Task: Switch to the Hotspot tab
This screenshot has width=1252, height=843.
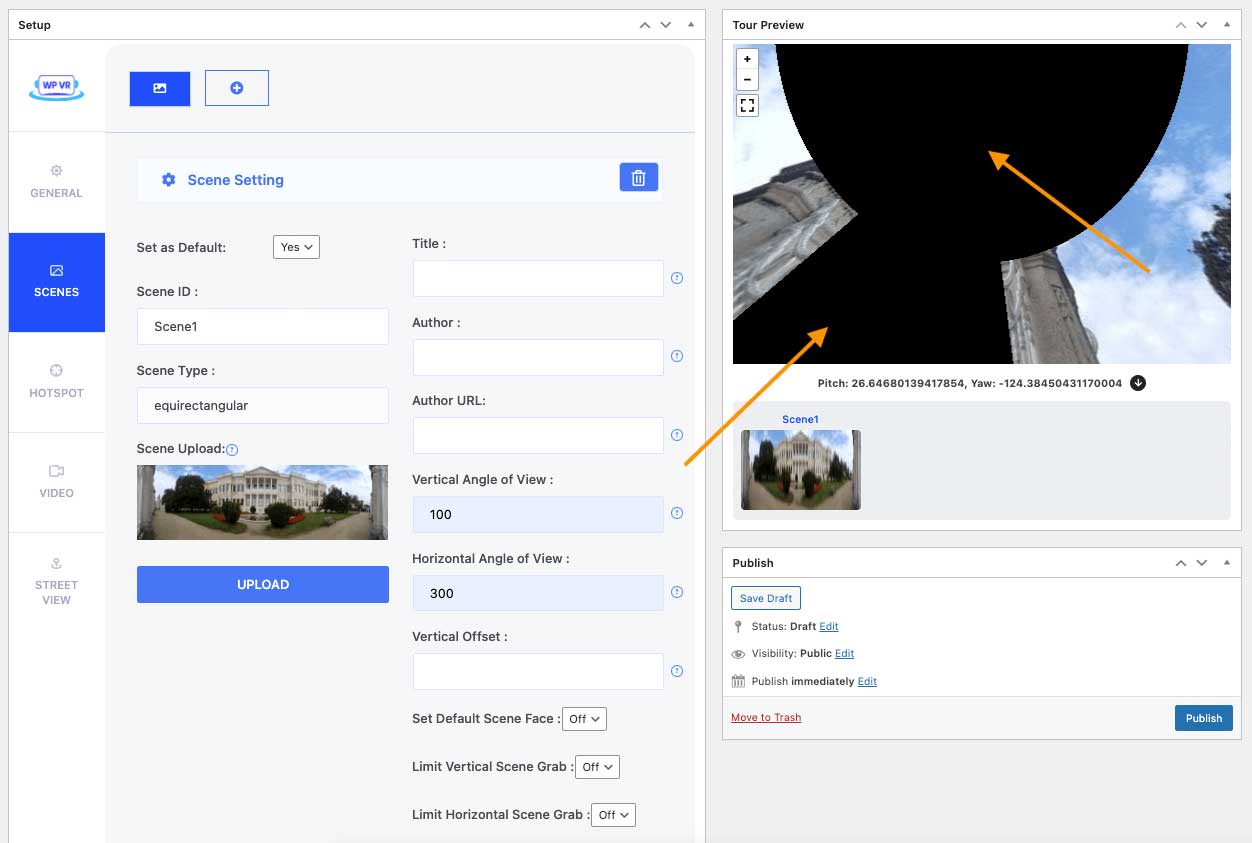Action: (x=56, y=382)
